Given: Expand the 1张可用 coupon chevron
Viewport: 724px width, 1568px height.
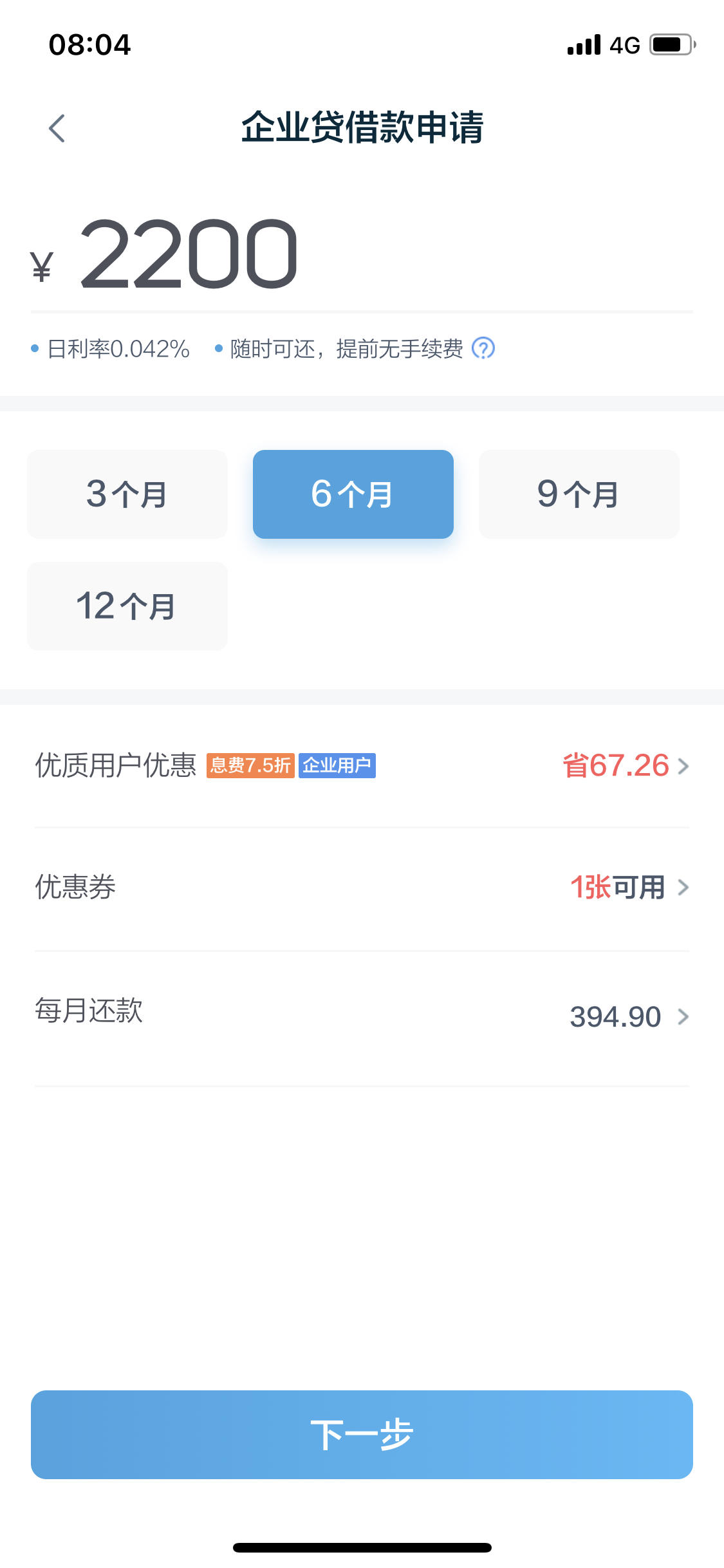Looking at the screenshot, I should coord(683,888).
